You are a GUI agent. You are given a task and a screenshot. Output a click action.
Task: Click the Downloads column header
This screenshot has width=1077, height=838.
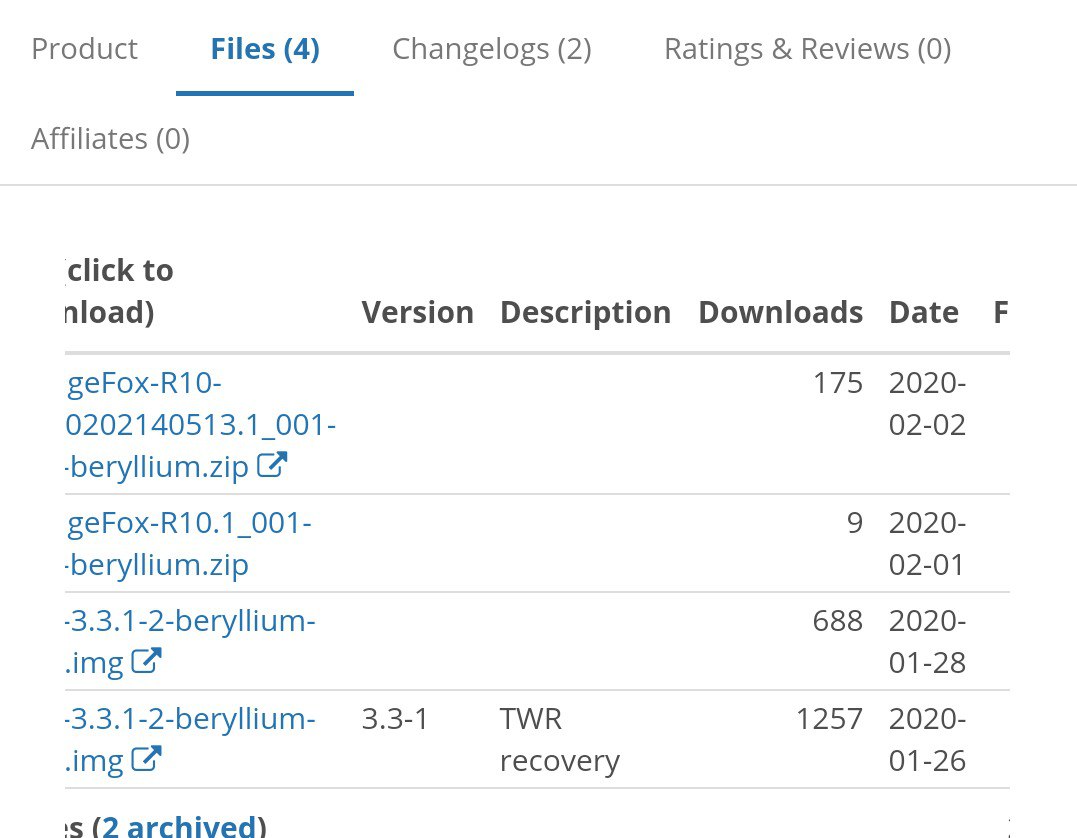point(780,312)
